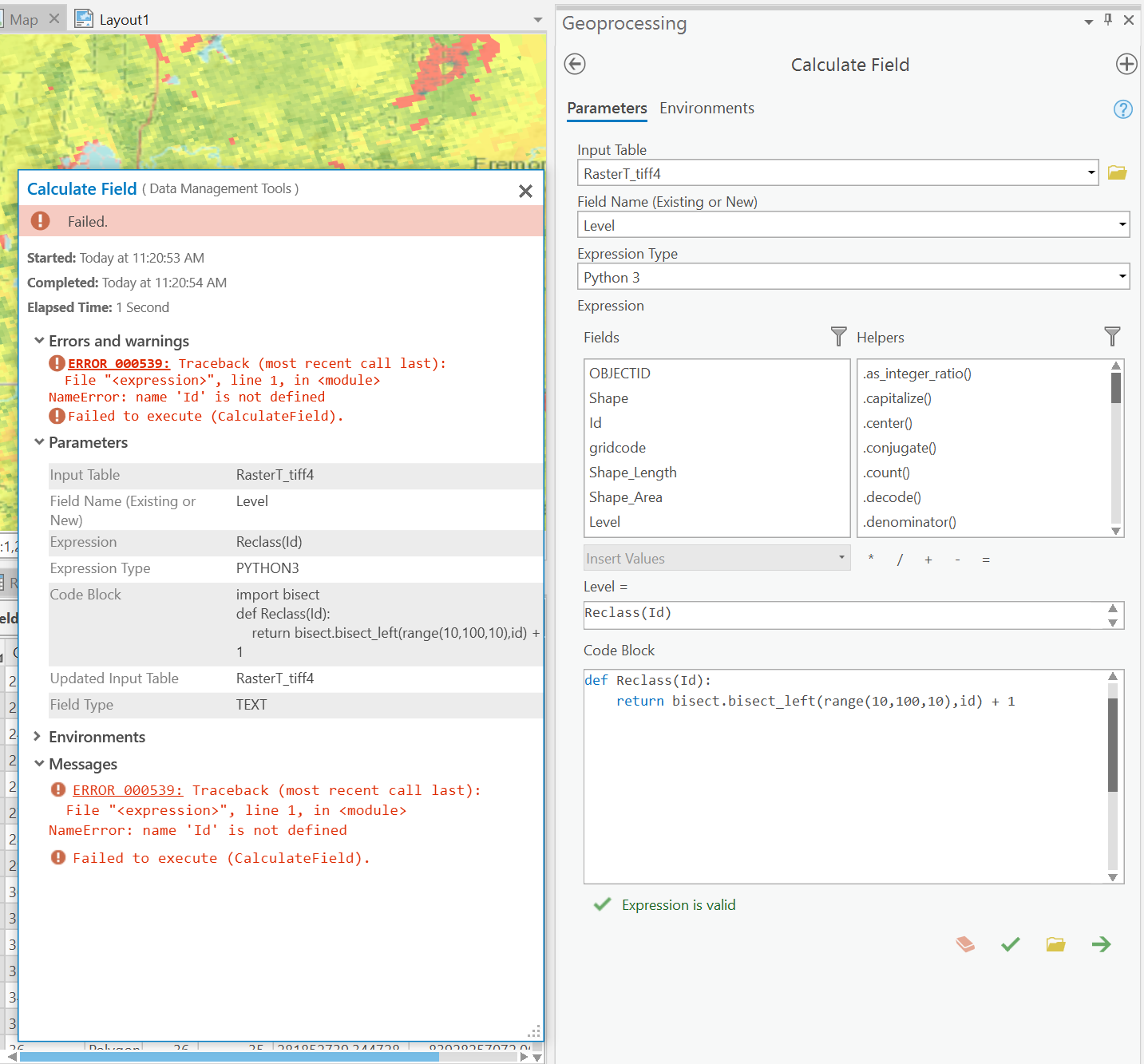This screenshot has height=1064, width=1144.
Task: Select Level field in Fields list
Action: coord(604,522)
